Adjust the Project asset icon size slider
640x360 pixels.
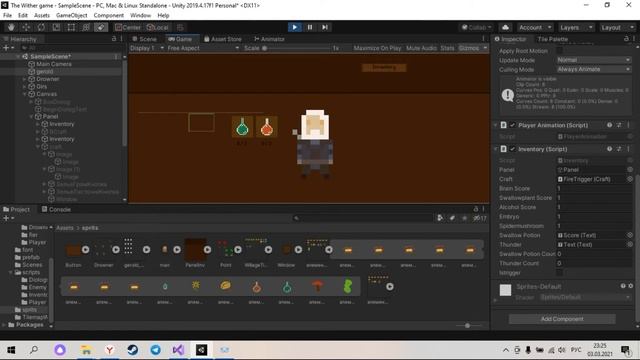pos(467,325)
